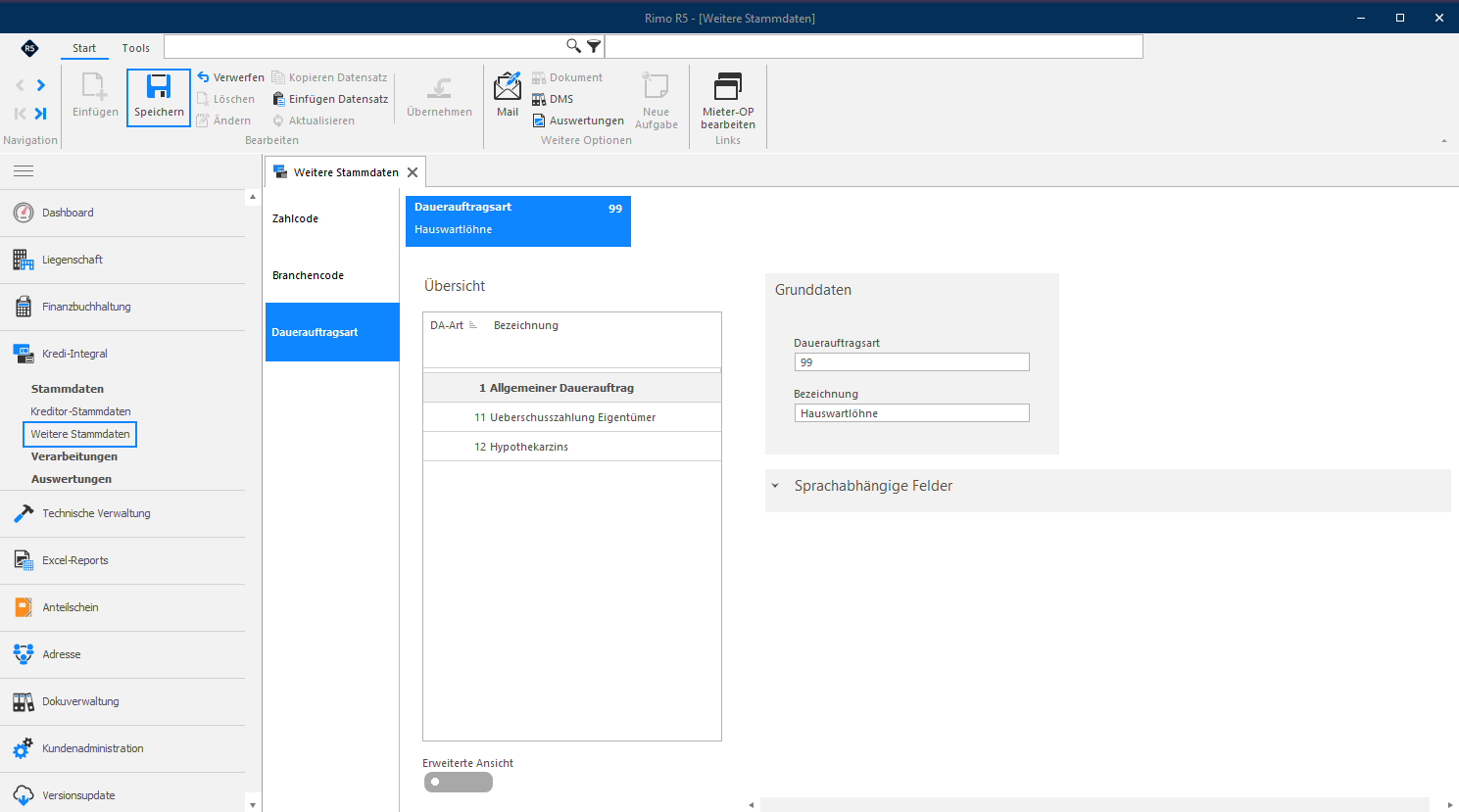Select the Zahlcode category
Viewport: 1459px width, 812px height.
pos(332,218)
